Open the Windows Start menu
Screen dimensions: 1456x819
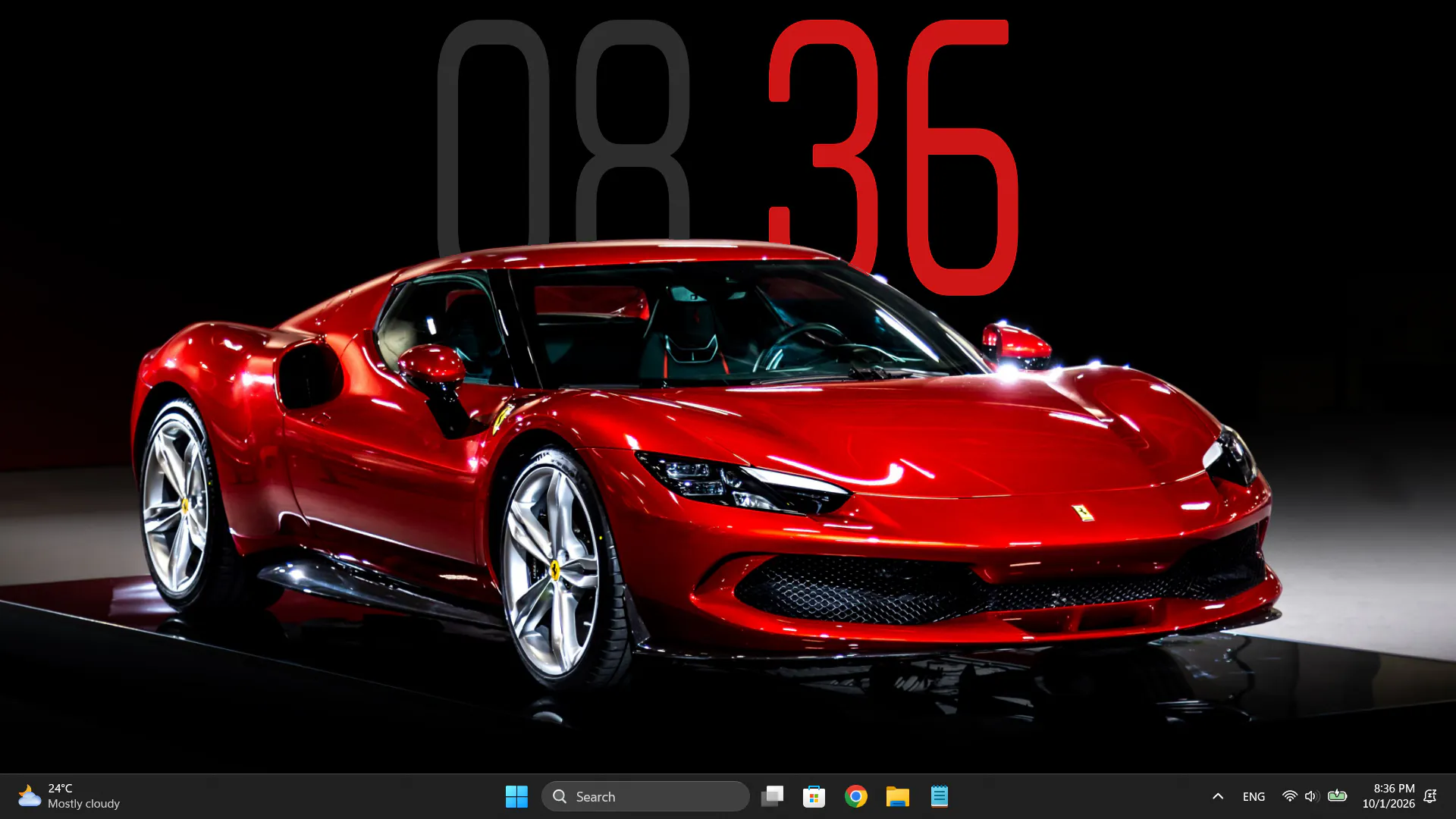[516, 796]
